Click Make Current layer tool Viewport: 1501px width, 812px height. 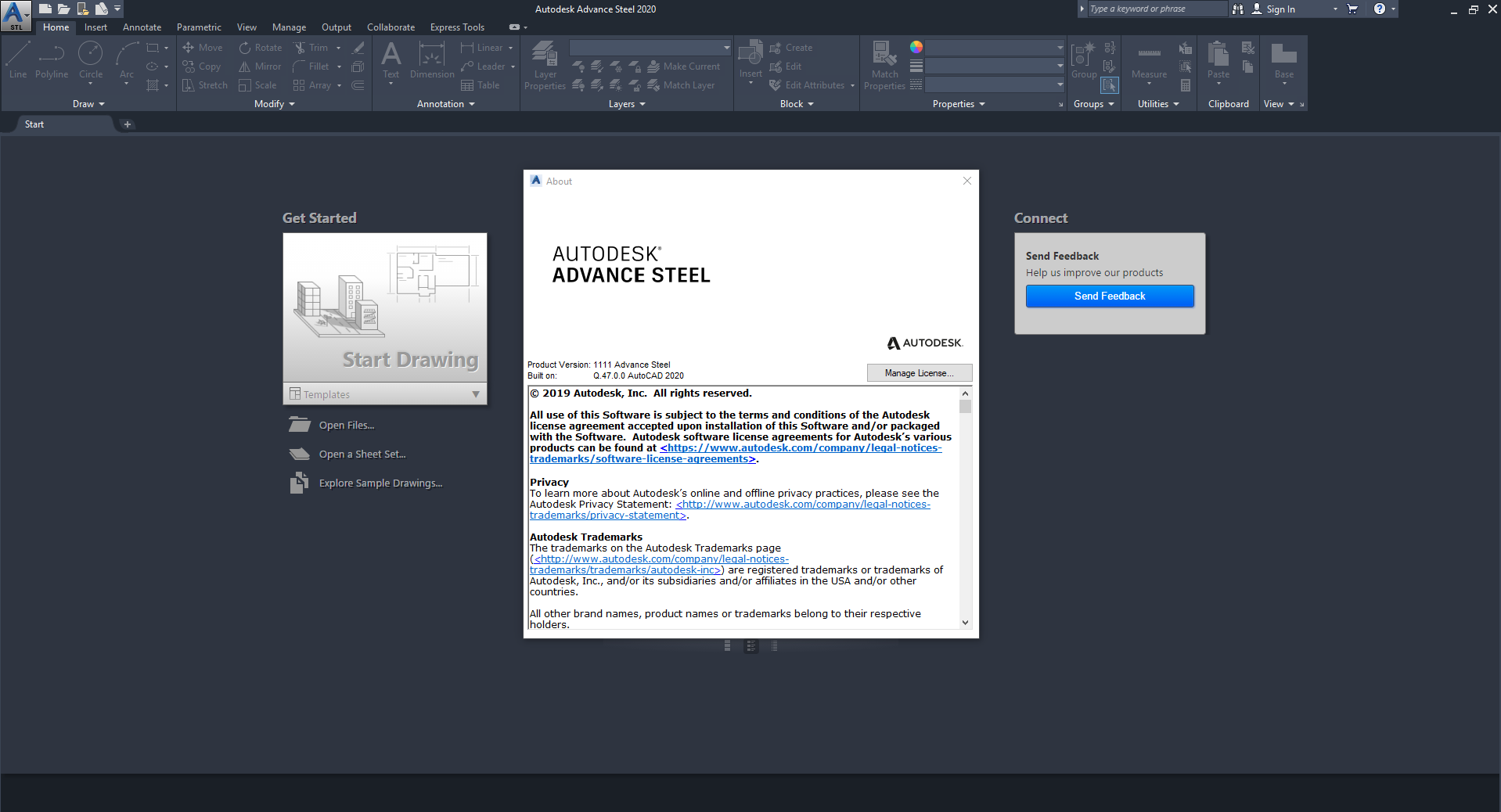coord(684,66)
